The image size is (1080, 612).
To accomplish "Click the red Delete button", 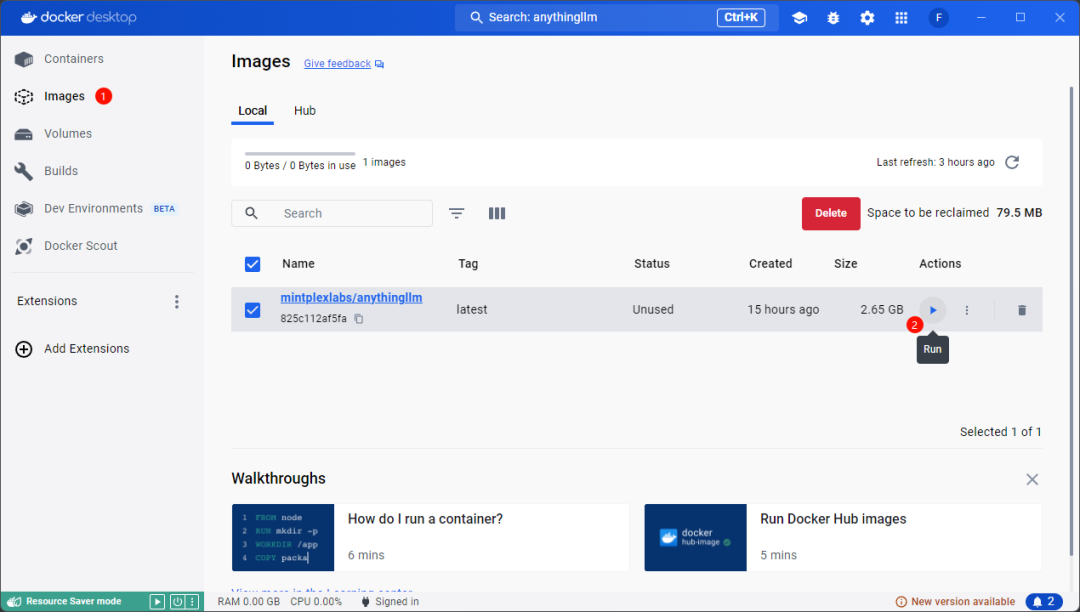I will [x=830, y=213].
